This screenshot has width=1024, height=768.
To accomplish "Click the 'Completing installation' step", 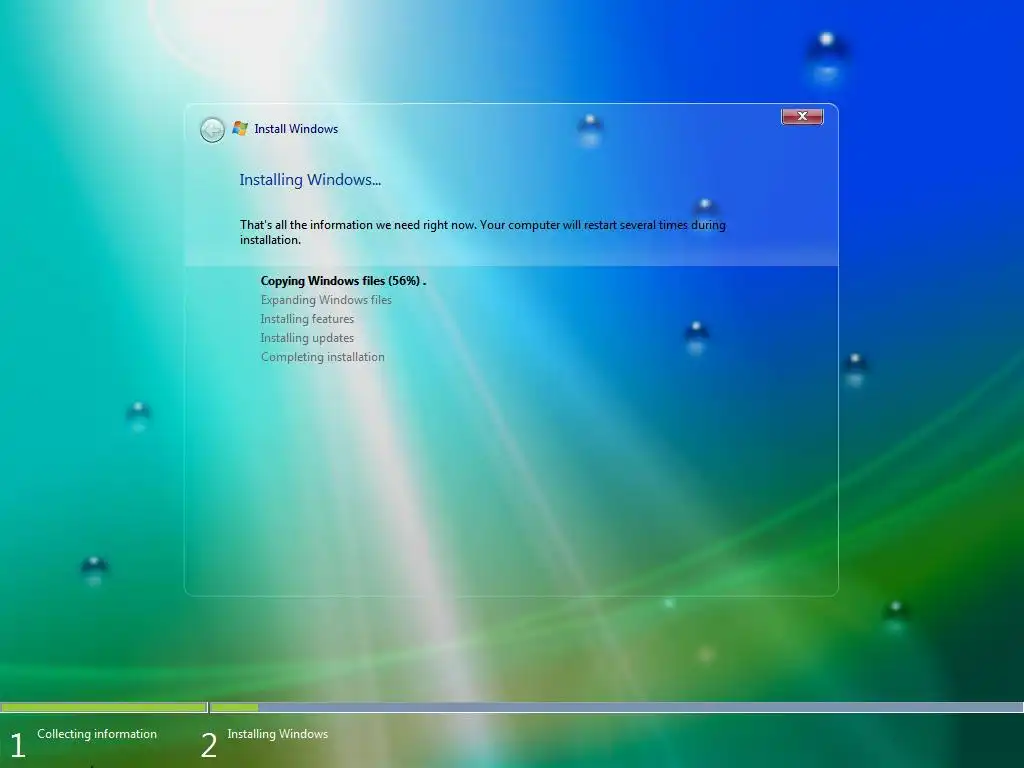I will [x=323, y=357].
